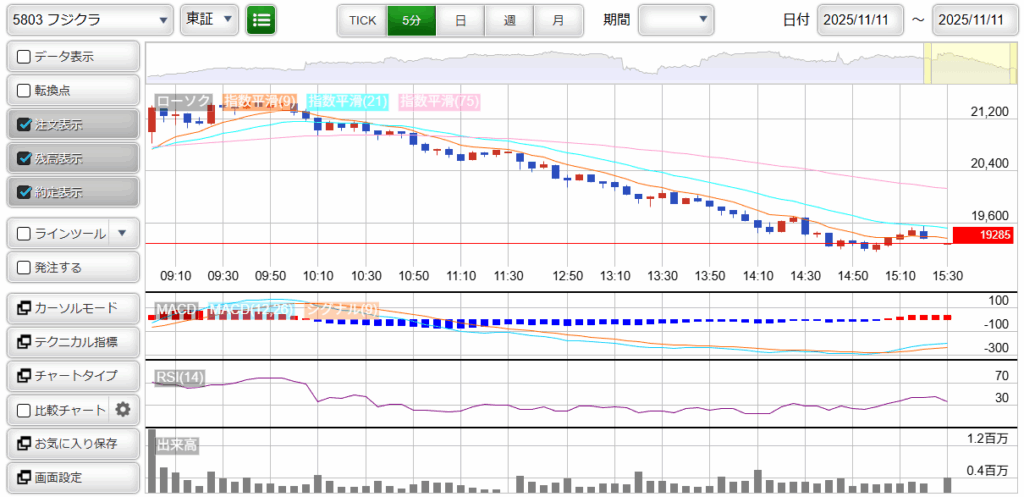Open the 期間 period dropdown
This screenshot has width=1024, height=497.
(676, 20)
